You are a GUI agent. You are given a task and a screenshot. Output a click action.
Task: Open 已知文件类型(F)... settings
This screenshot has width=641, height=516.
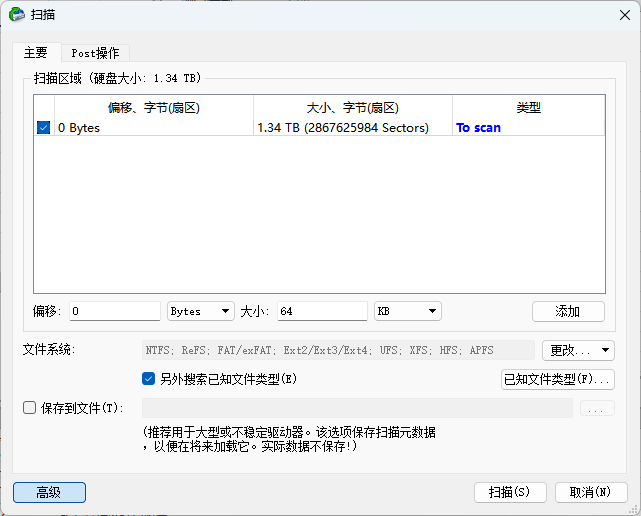pos(558,379)
